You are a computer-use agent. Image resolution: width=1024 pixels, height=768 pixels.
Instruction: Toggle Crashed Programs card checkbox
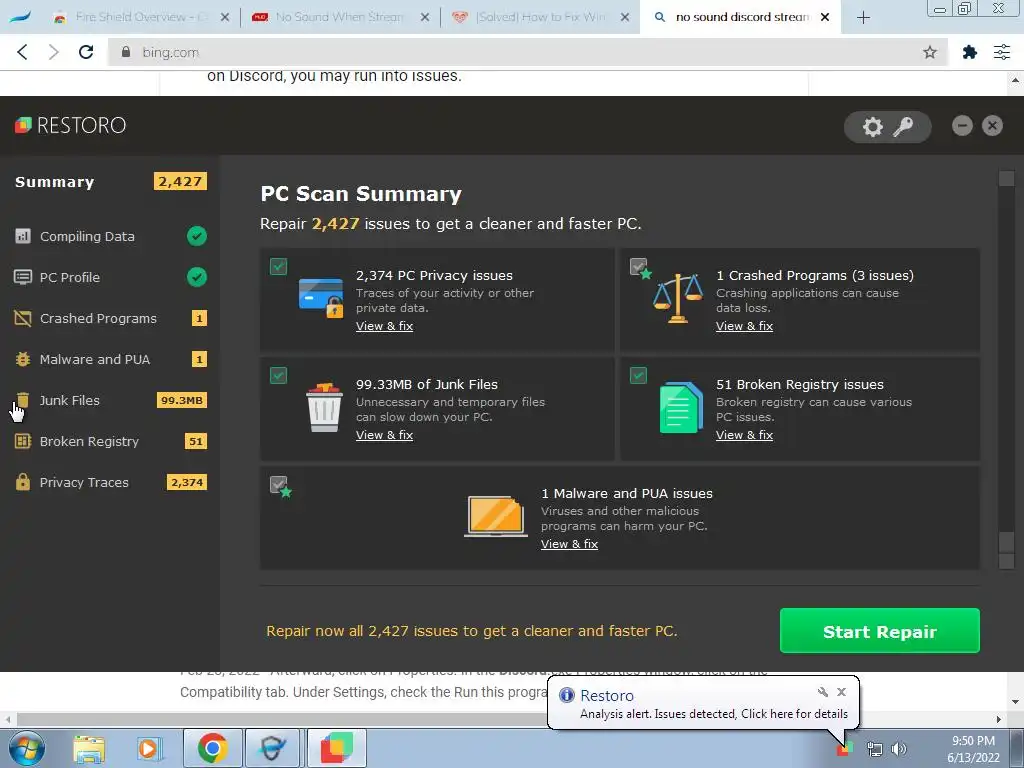638,266
